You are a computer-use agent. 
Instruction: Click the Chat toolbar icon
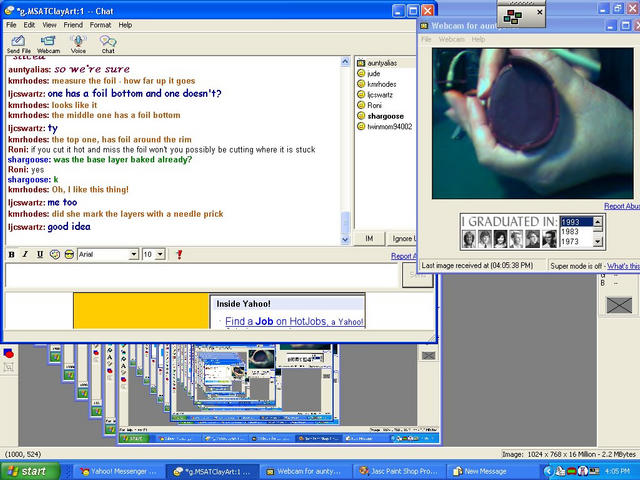coord(108,44)
